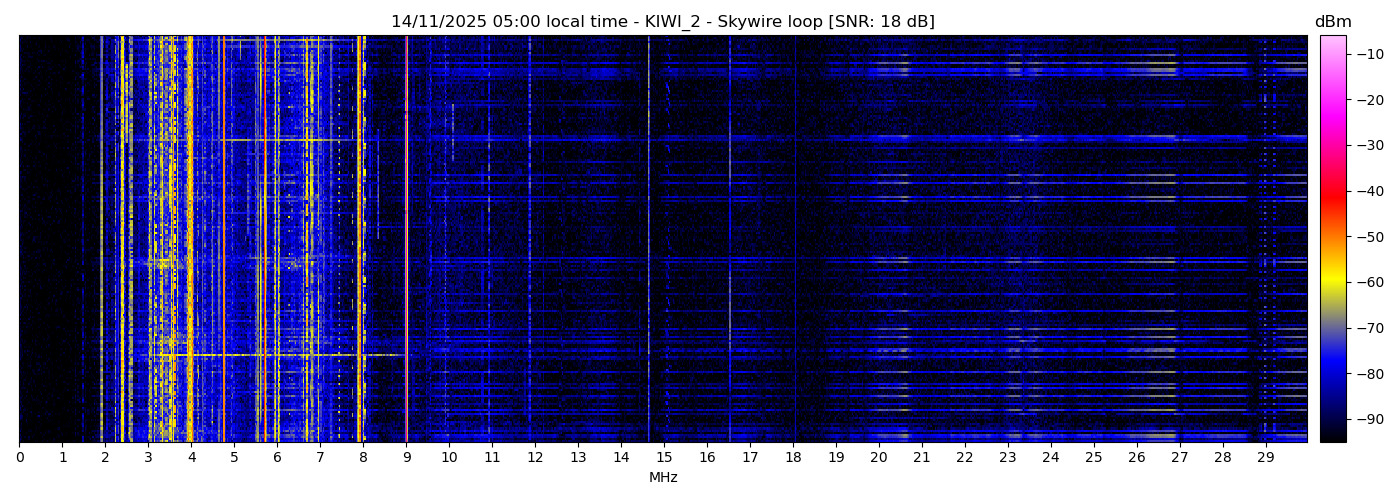Click the 15 MHz axis tick label
This screenshot has width=1400, height=500.
tap(664, 458)
